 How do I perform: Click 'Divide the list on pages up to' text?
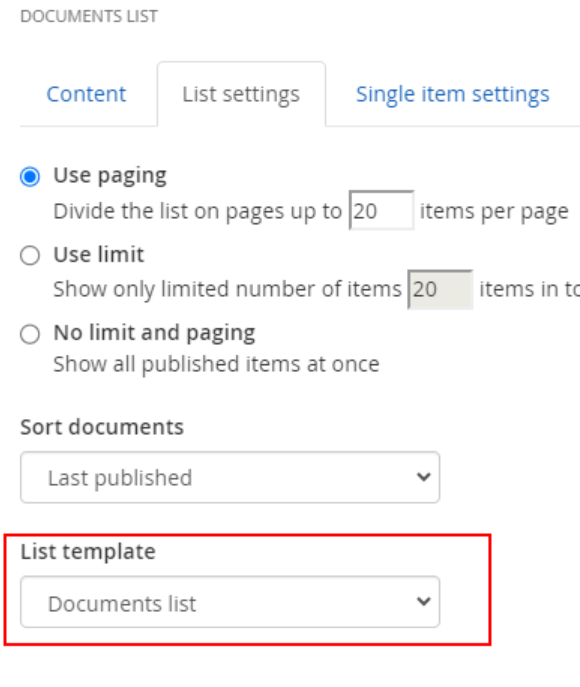(x=198, y=212)
